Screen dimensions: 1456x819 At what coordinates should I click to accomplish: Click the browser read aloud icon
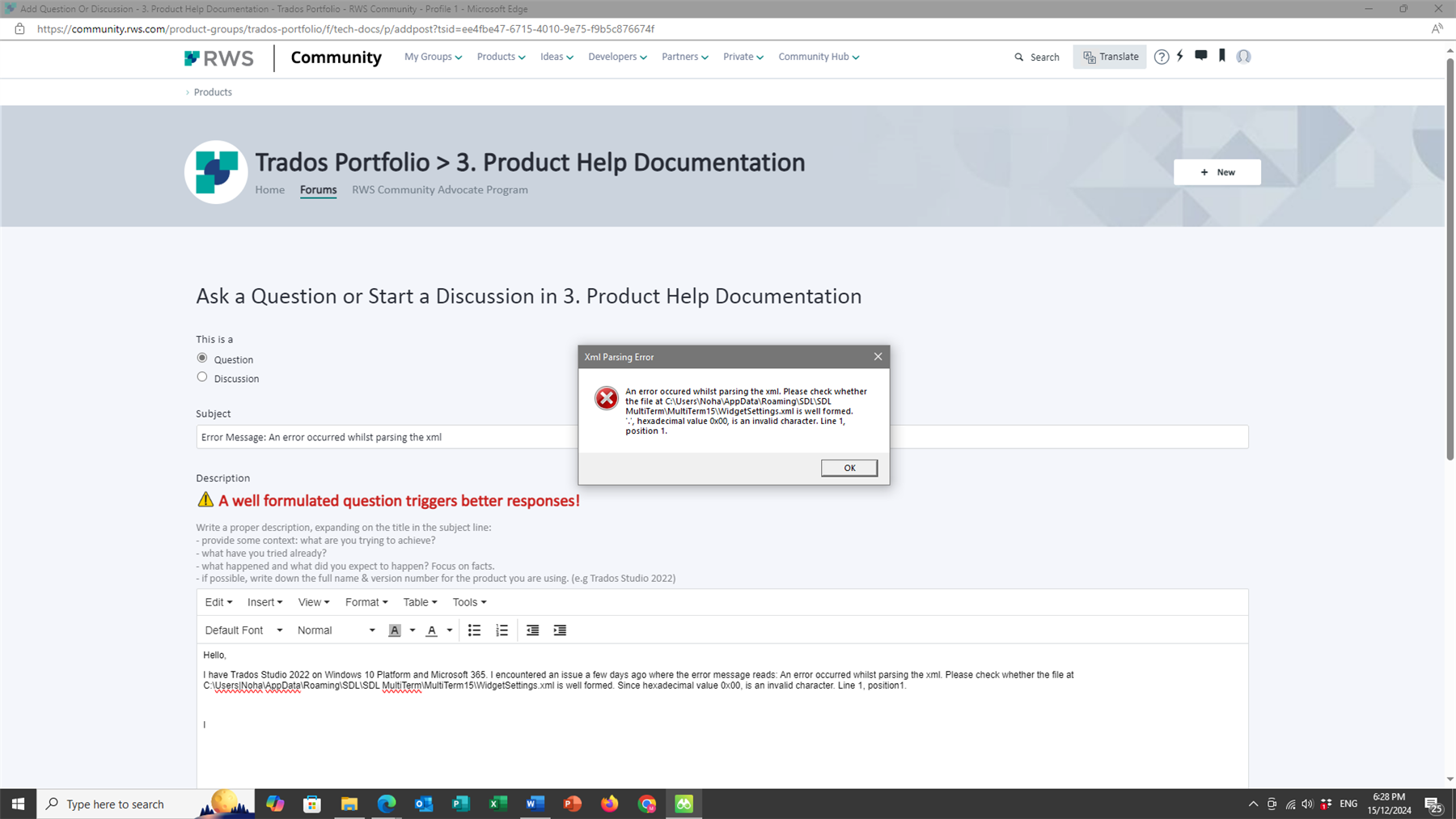click(1437, 28)
